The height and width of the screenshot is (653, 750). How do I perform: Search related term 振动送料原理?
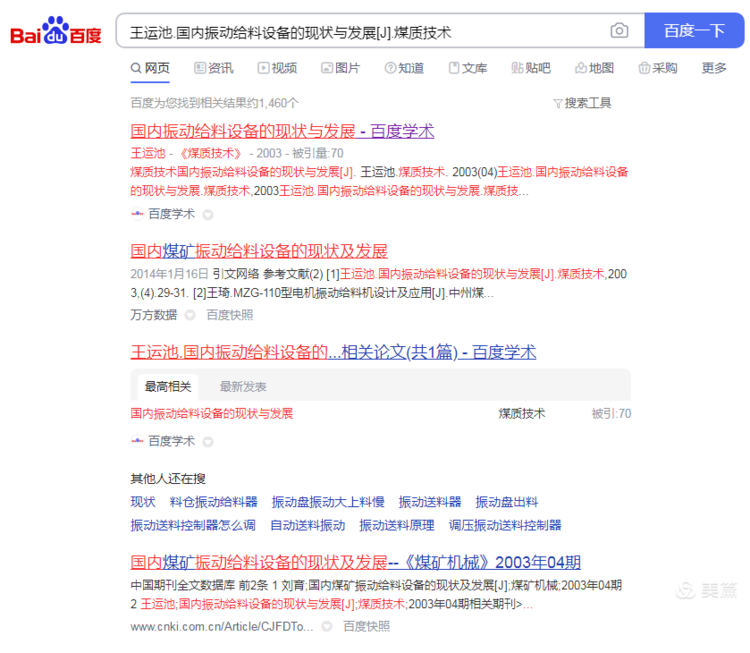pos(397,525)
